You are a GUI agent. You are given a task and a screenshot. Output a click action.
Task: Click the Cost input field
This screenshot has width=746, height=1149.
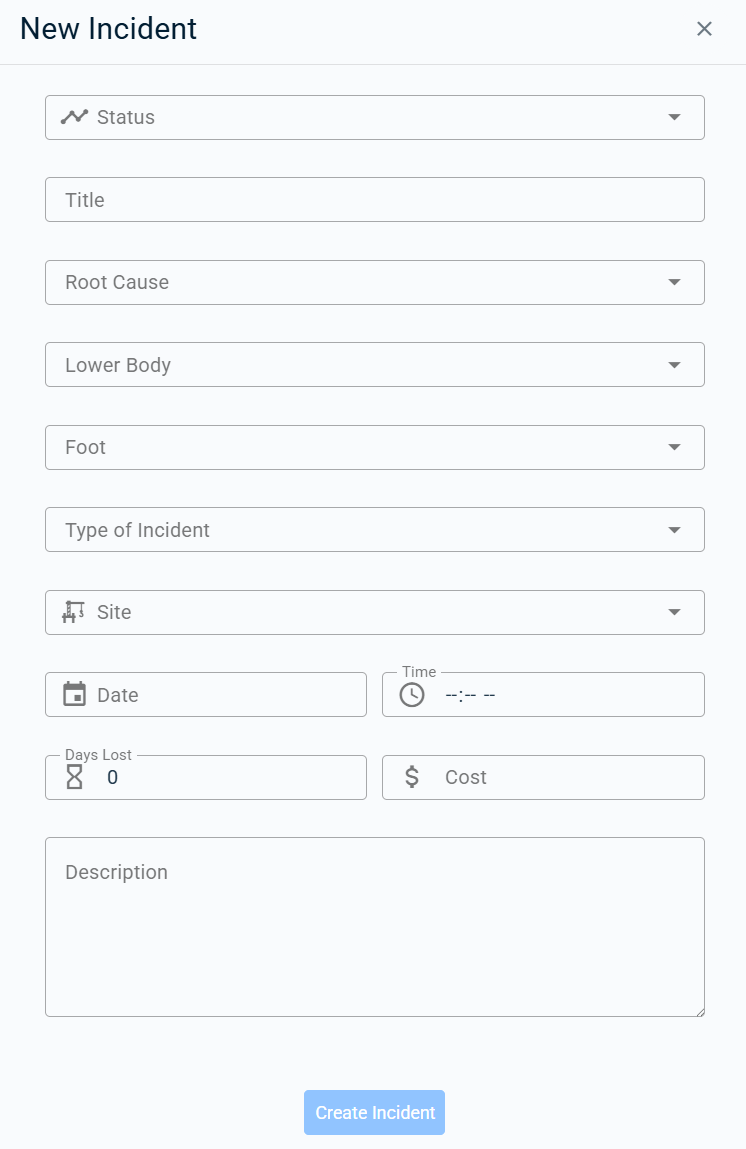[x=543, y=777]
